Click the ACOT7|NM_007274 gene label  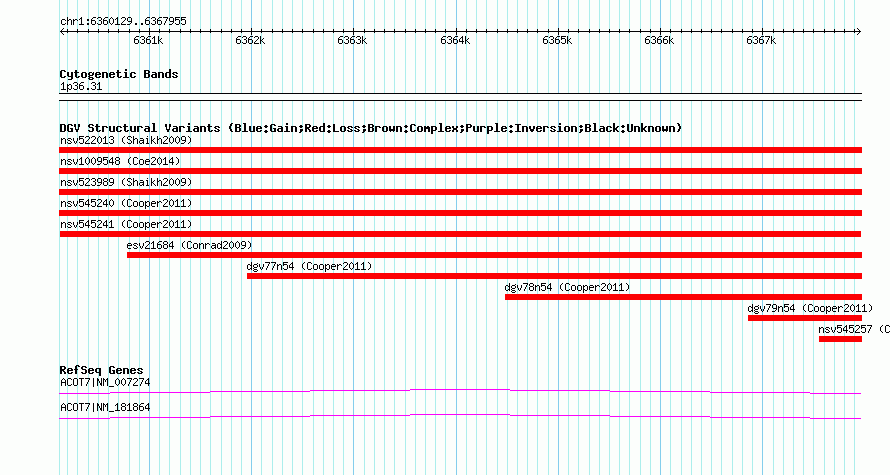tap(105, 382)
